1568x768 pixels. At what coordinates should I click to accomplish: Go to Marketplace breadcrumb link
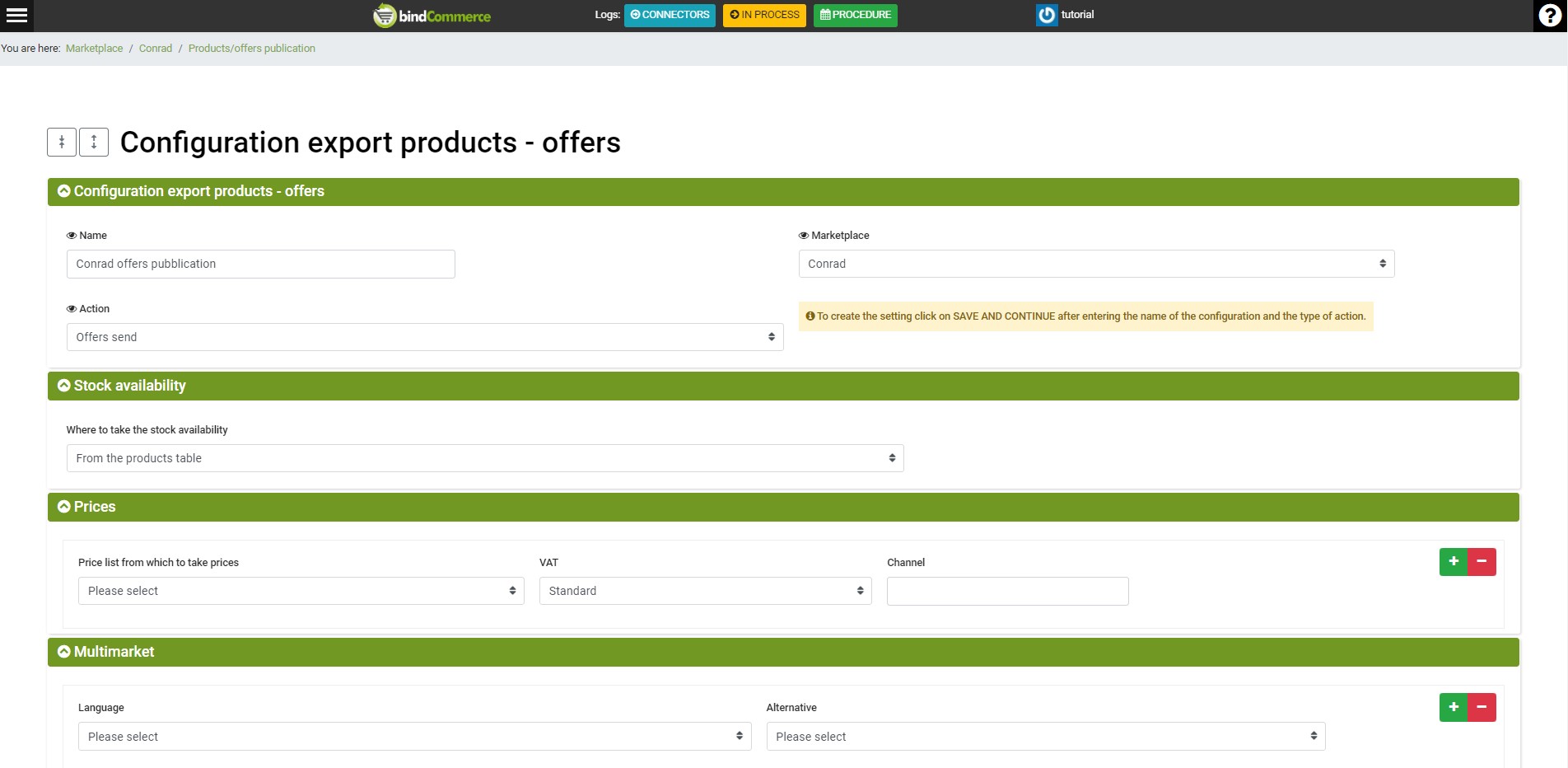(x=94, y=49)
